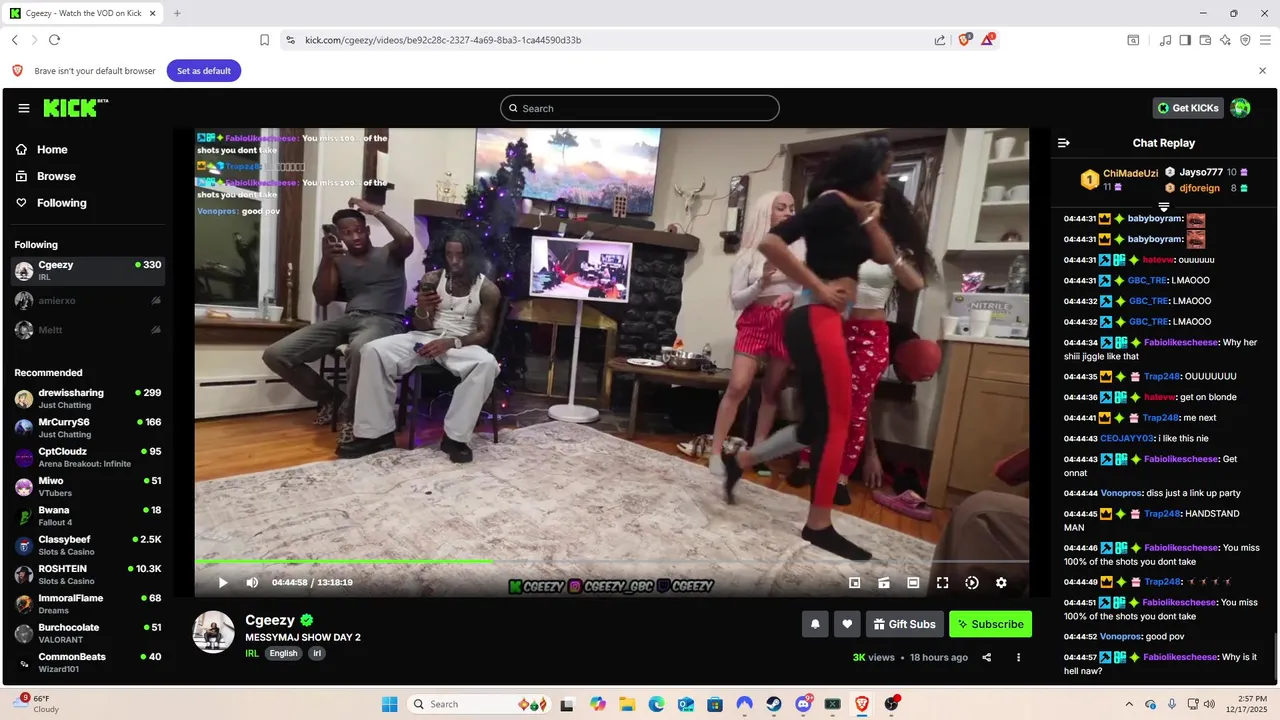Reload the page

pos(54,40)
